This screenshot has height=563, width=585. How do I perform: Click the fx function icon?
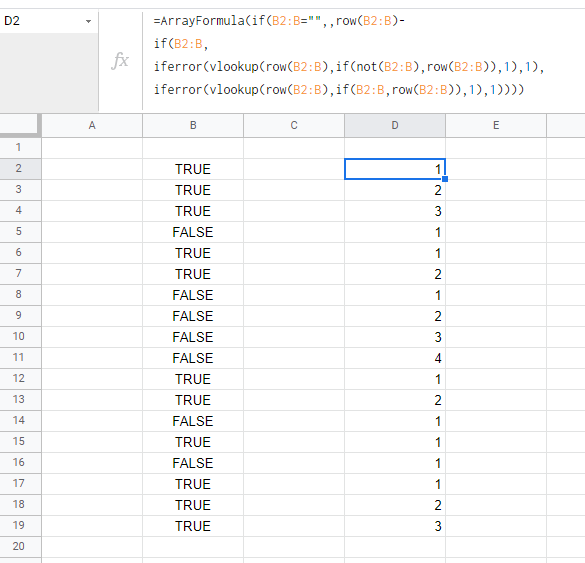click(x=120, y=60)
